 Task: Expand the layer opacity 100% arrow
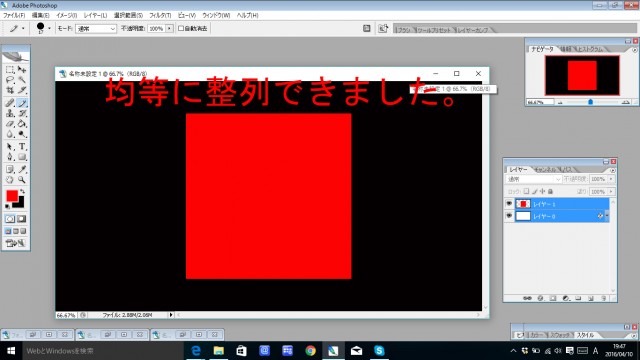(611, 179)
